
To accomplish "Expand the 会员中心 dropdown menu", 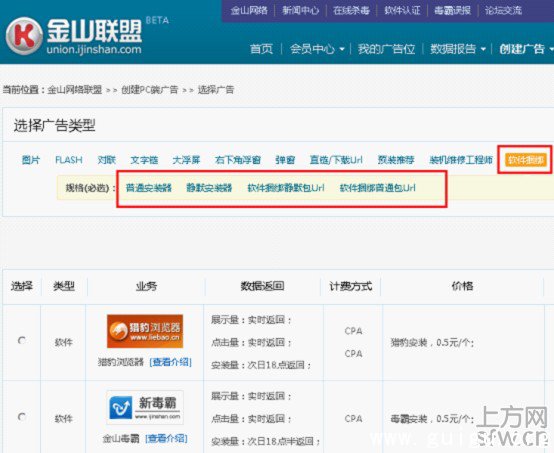I will tap(317, 49).
